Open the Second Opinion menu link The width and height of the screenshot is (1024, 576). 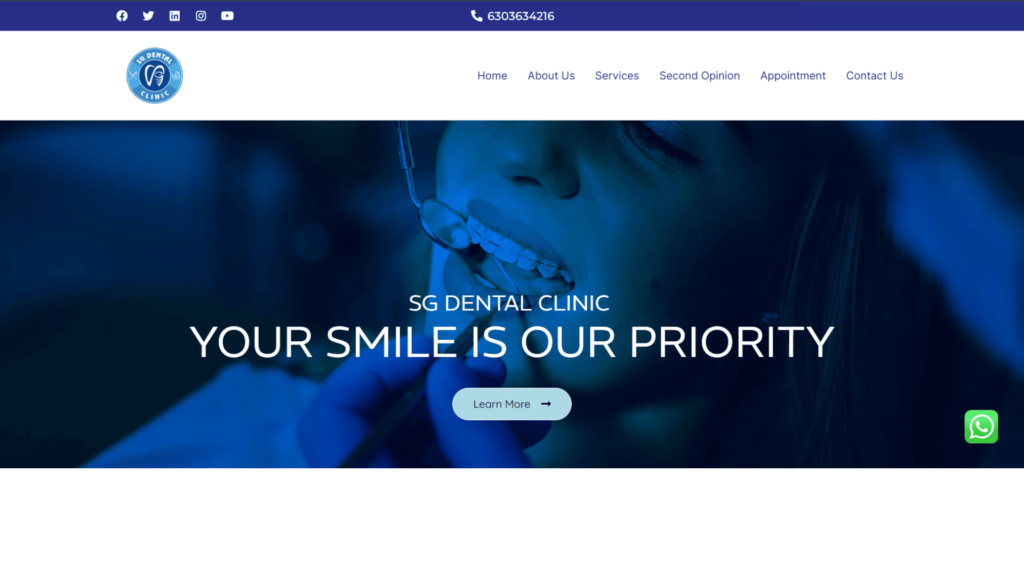(x=699, y=76)
